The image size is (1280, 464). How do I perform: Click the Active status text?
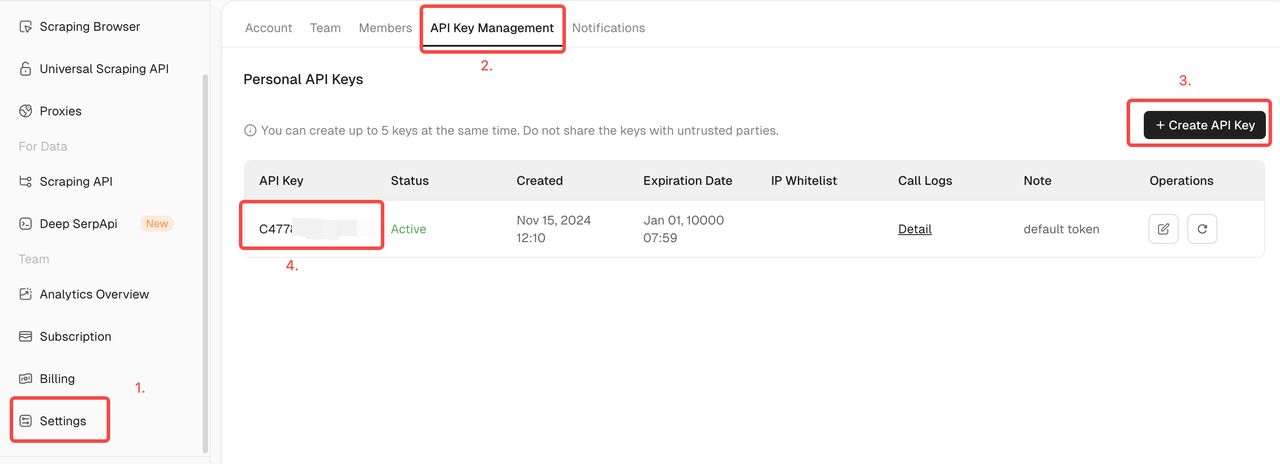pyautogui.click(x=408, y=229)
